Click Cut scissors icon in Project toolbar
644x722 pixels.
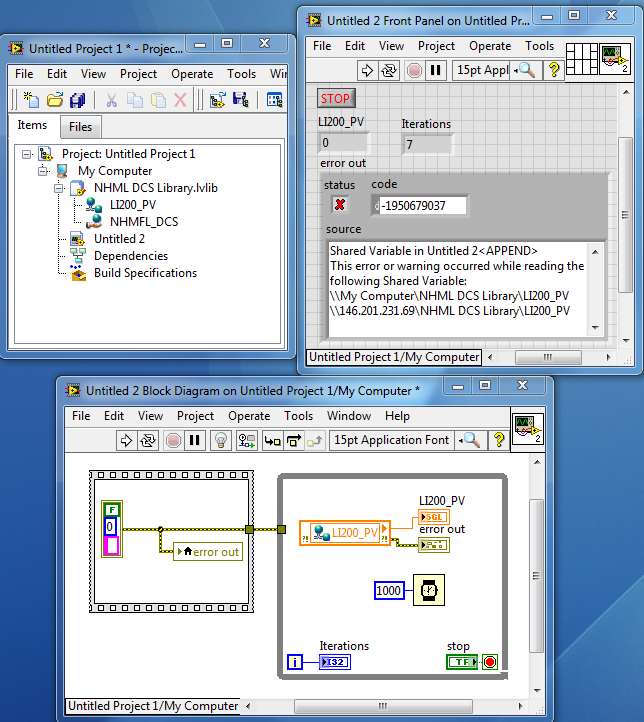[111, 100]
